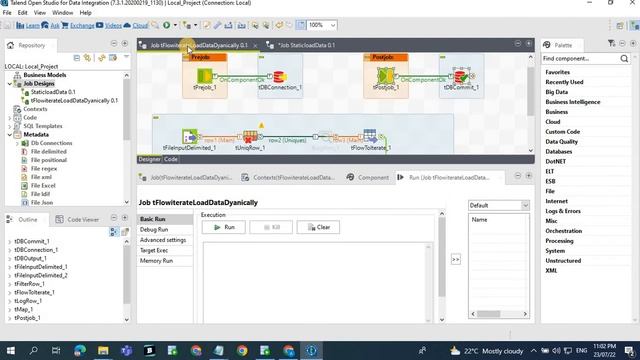Select the tFlowToIterate_1 component icon
This screenshot has height=360, width=640.
[370, 136]
